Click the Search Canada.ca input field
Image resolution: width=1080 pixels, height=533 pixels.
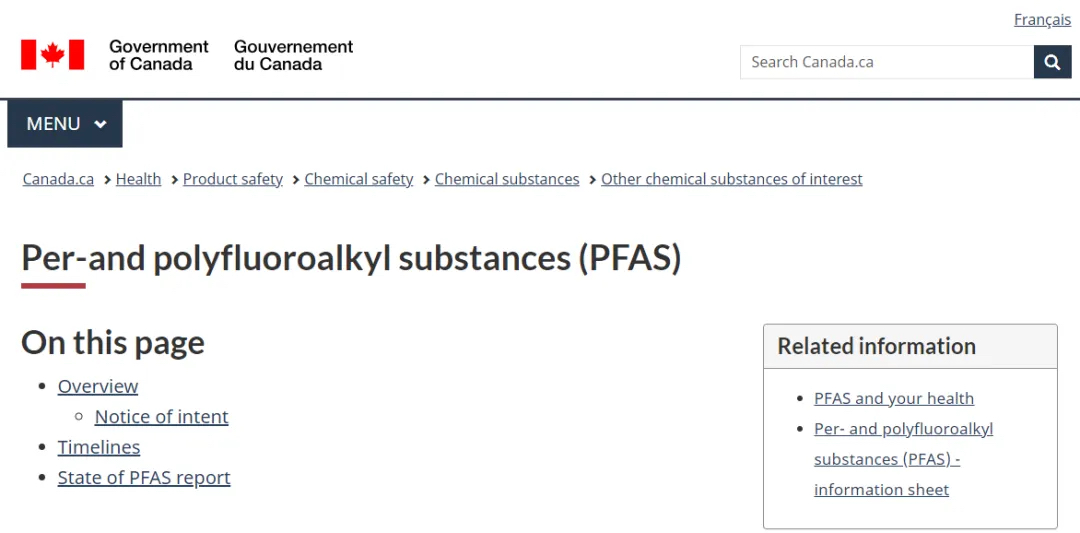pyautogui.click(x=886, y=62)
